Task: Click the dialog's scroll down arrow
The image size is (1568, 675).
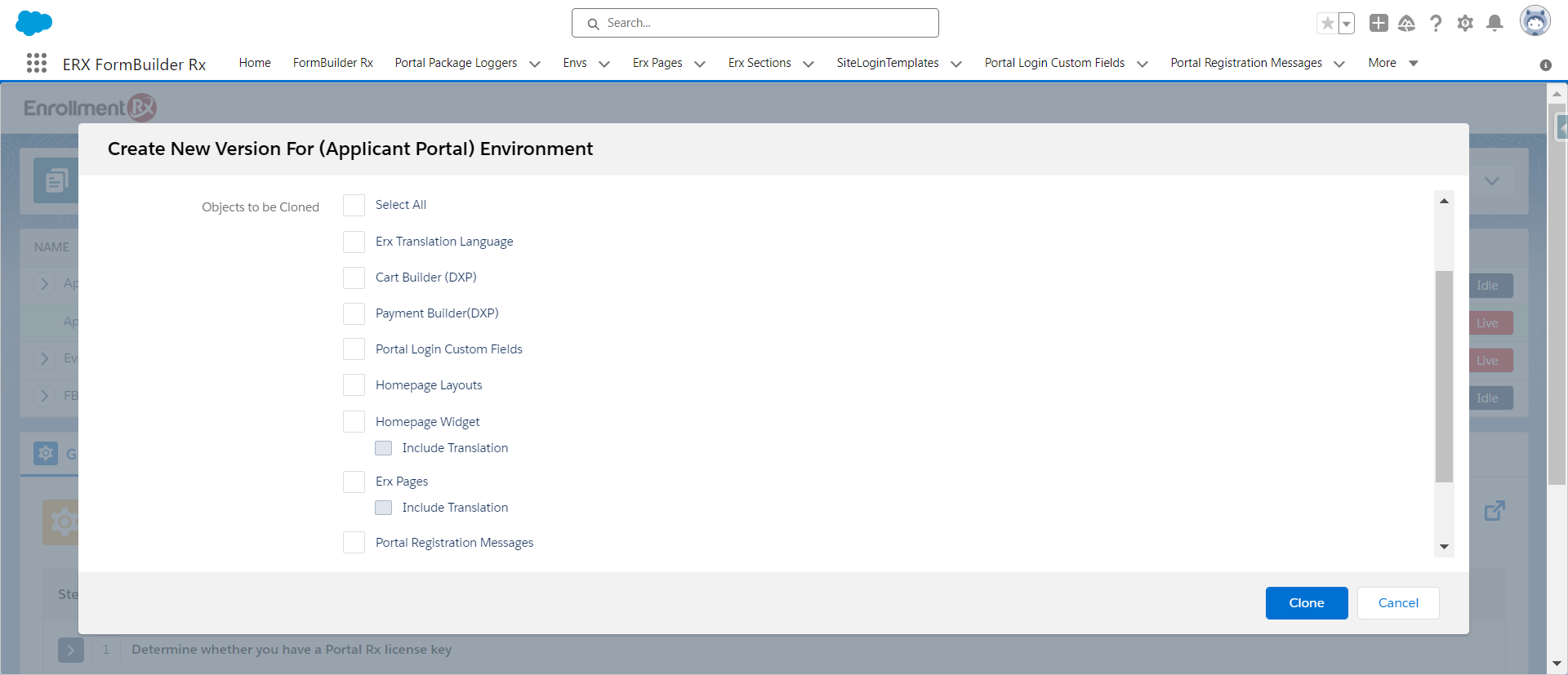Action: tap(1444, 547)
